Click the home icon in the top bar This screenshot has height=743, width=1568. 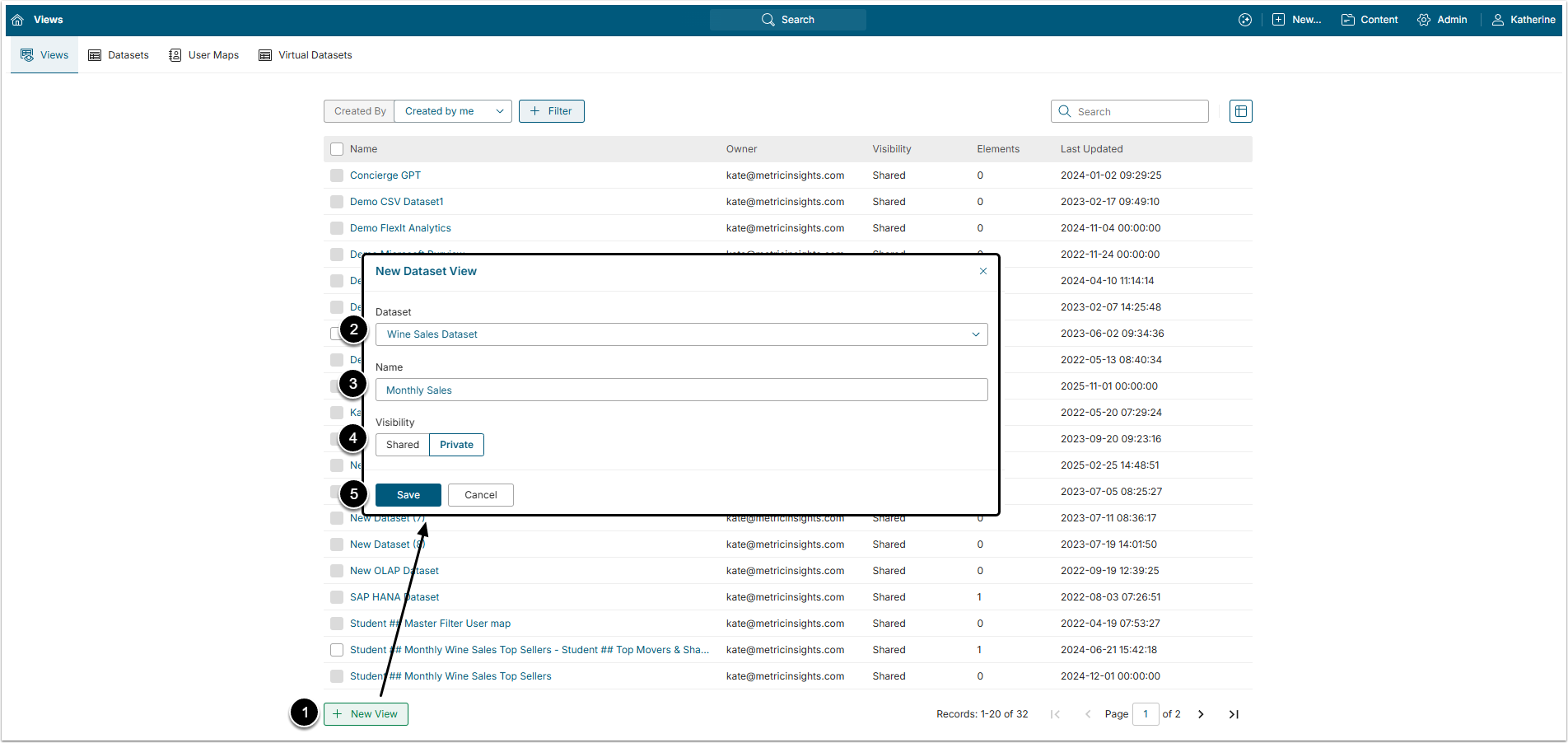pyautogui.click(x=17, y=20)
